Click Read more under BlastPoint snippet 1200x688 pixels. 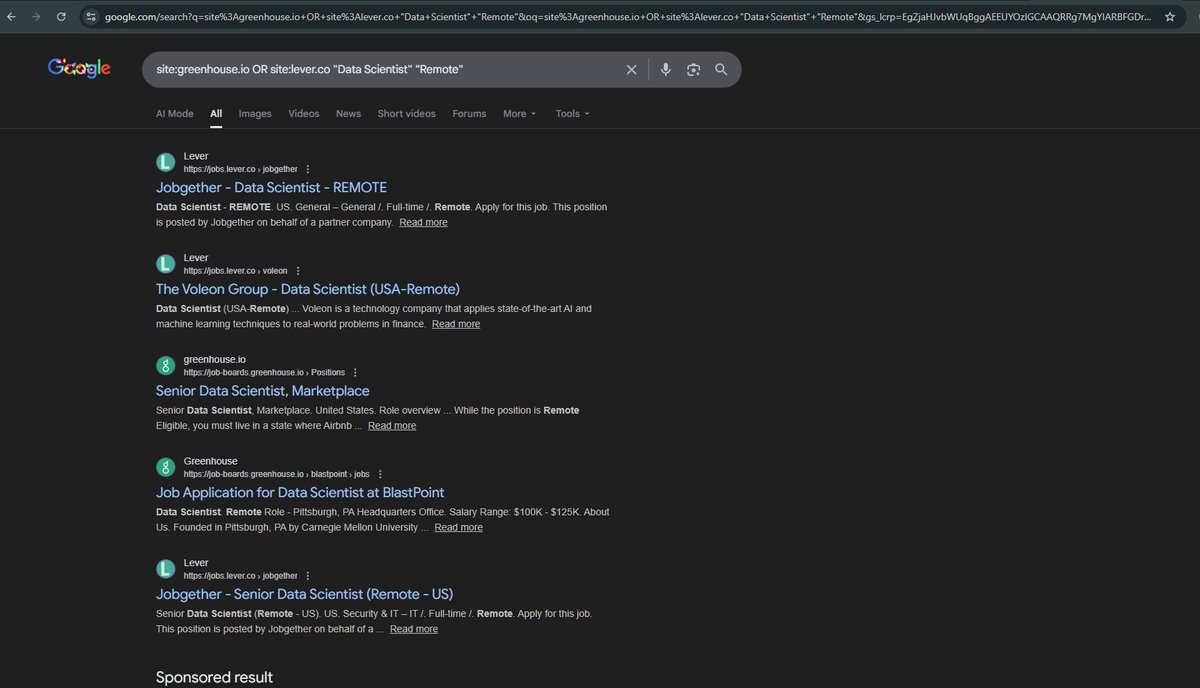pos(458,527)
